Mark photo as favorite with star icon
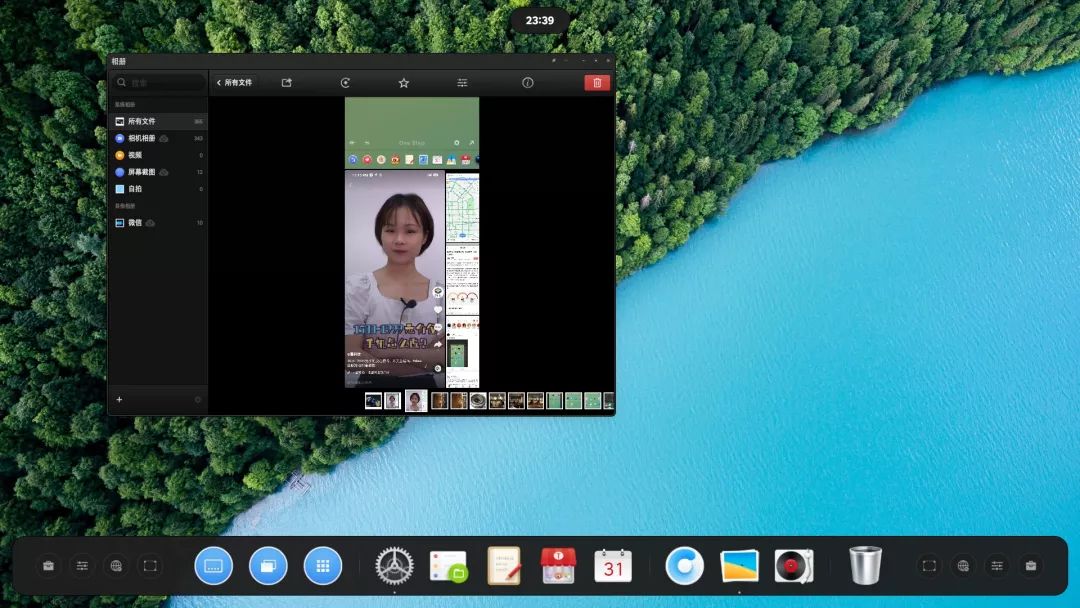1080x608 pixels. 404,83
